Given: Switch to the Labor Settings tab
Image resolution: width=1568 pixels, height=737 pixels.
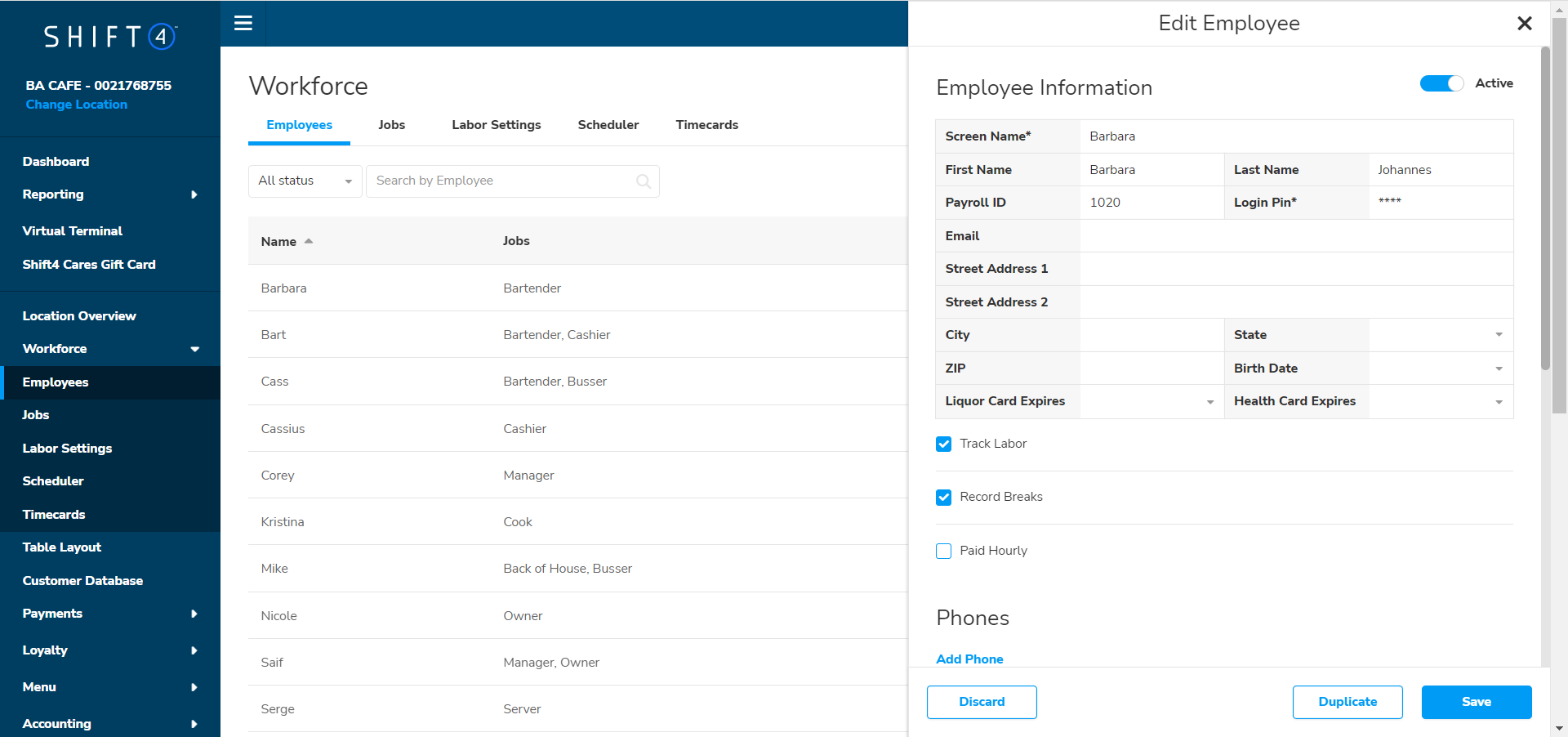Looking at the screenshot, I should tap(497, 125).
